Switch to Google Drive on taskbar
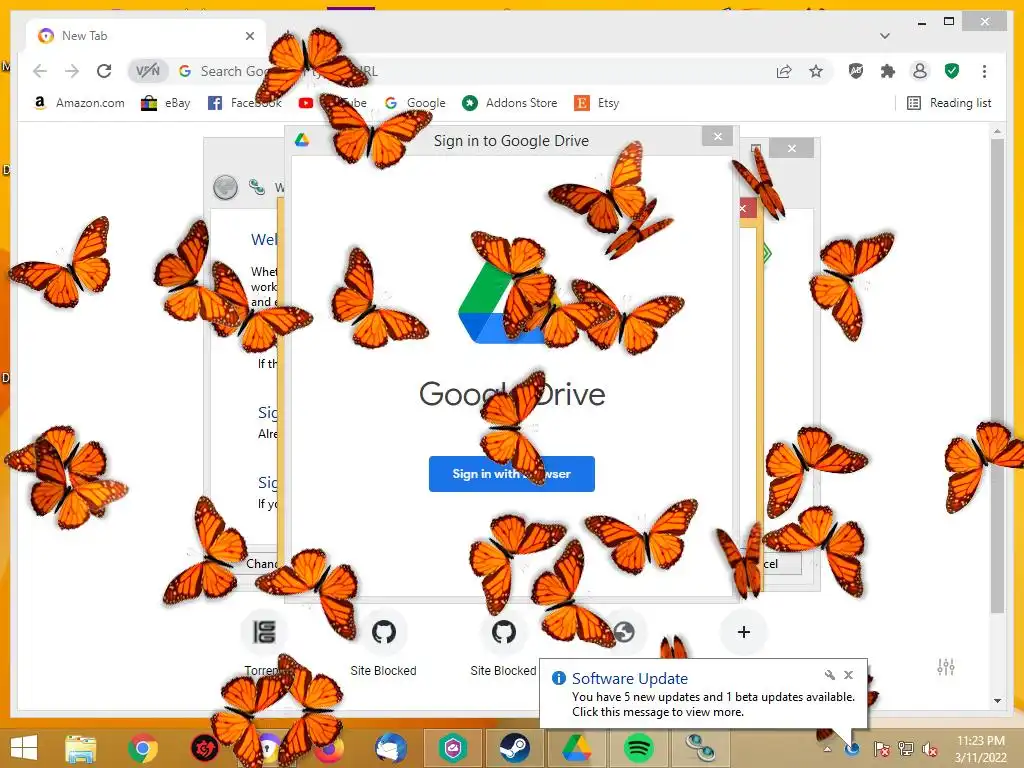Image resolution: width=1024 pixels, height=768 pixels. 577,748
